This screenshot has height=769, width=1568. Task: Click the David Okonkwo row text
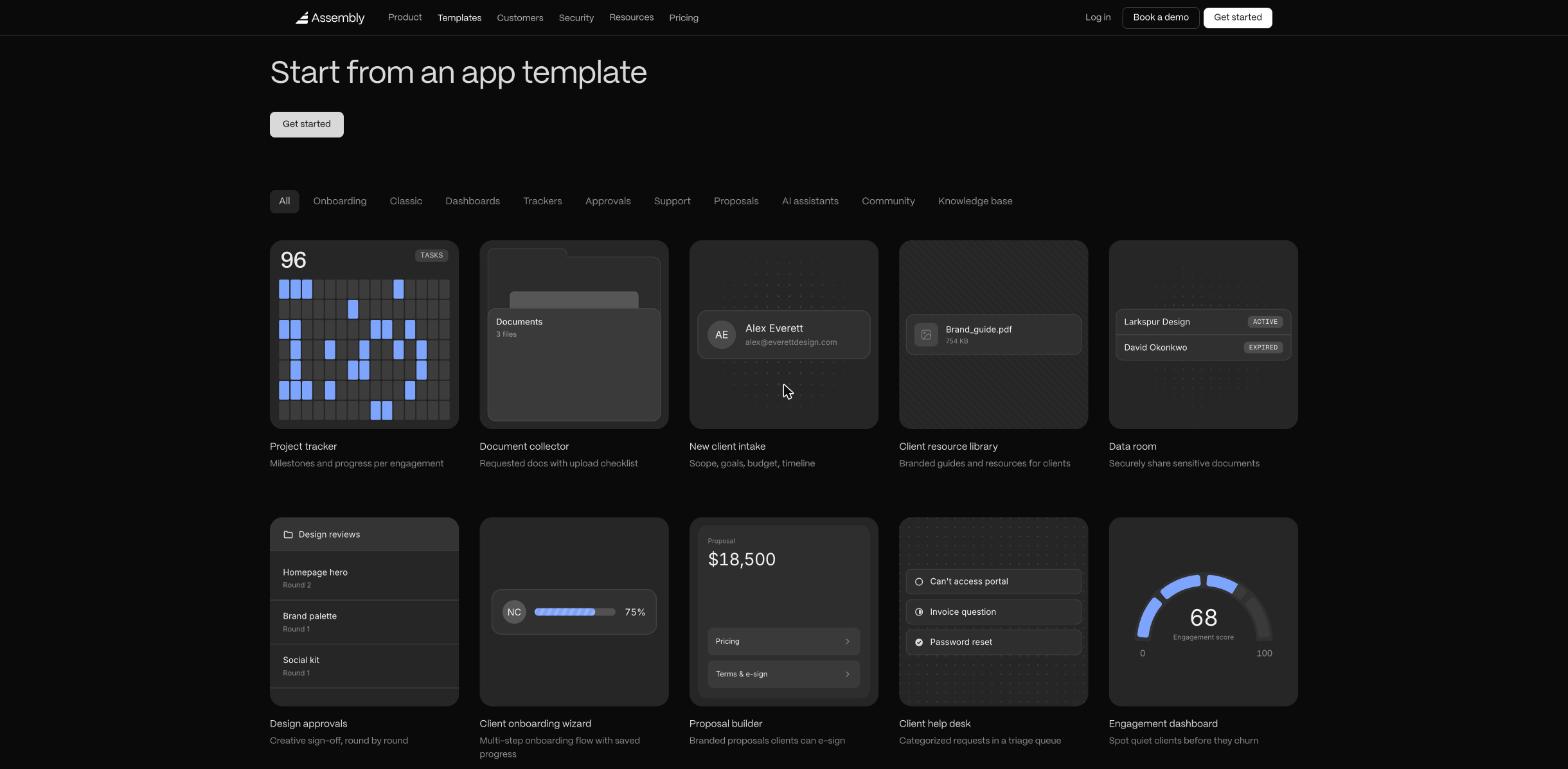click(x=1155, y=348)
